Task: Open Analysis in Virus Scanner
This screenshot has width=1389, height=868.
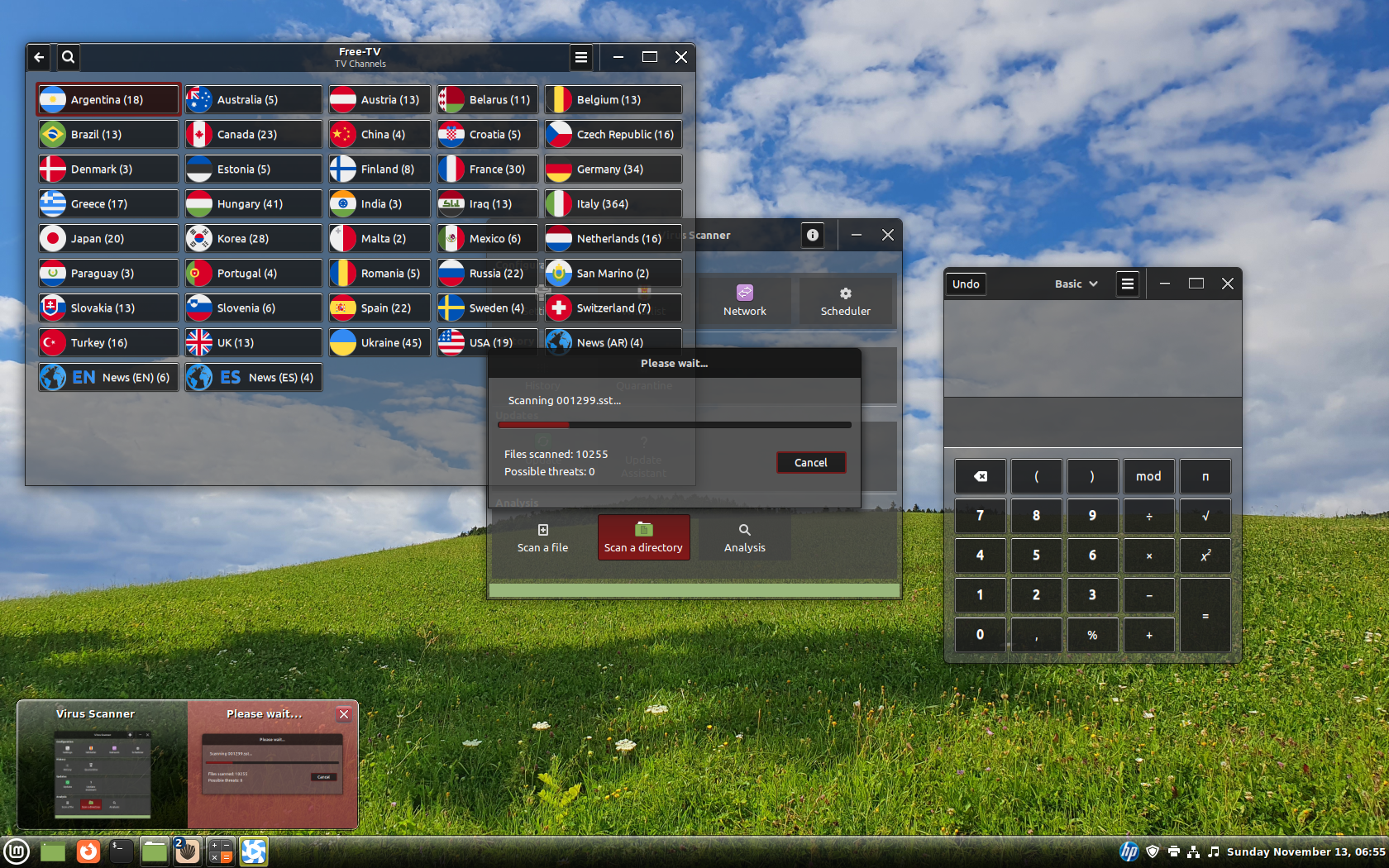Action: [x=745, y=538]
